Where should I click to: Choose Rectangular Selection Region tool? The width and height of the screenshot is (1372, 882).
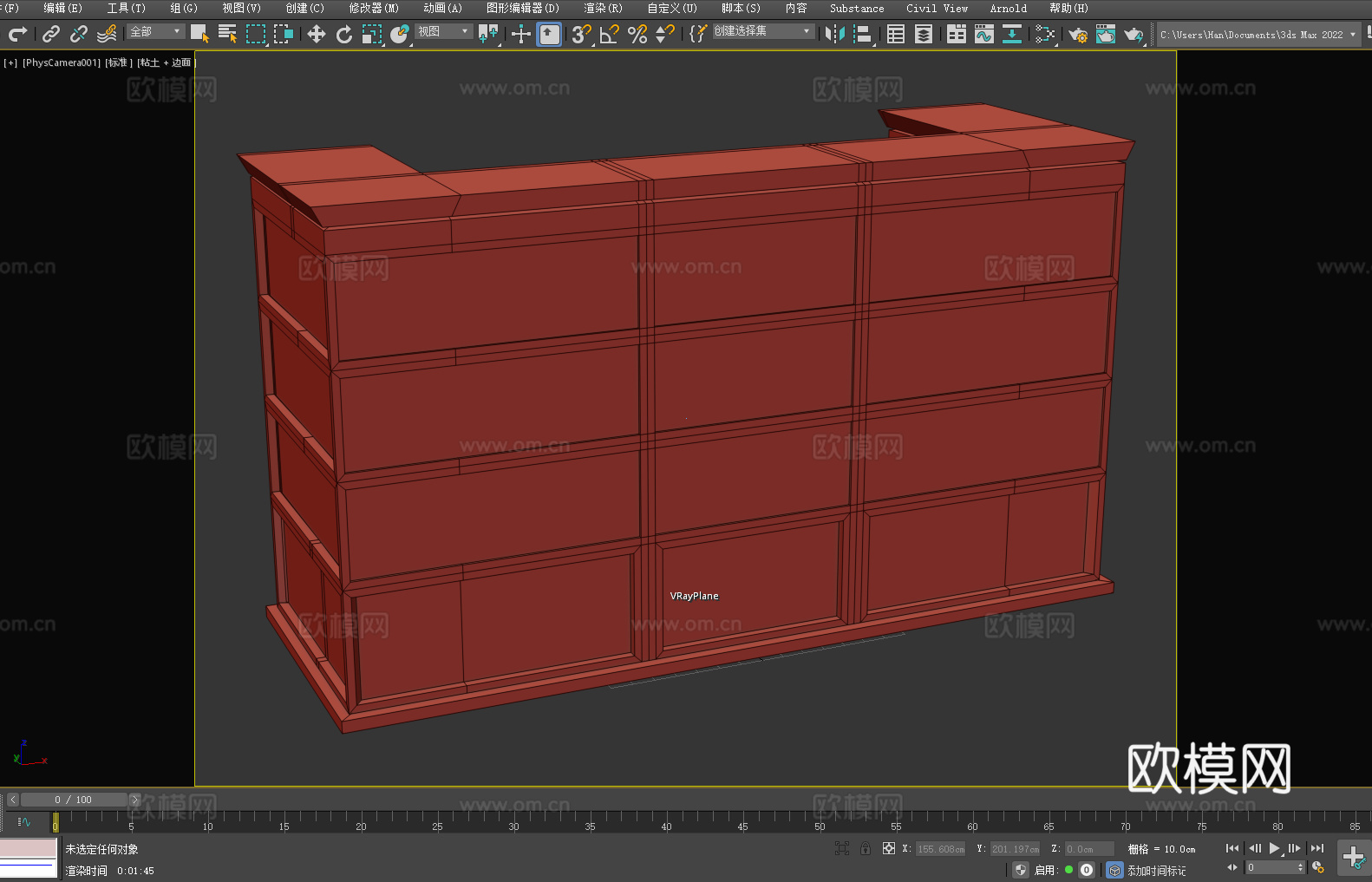pos(256,34)
